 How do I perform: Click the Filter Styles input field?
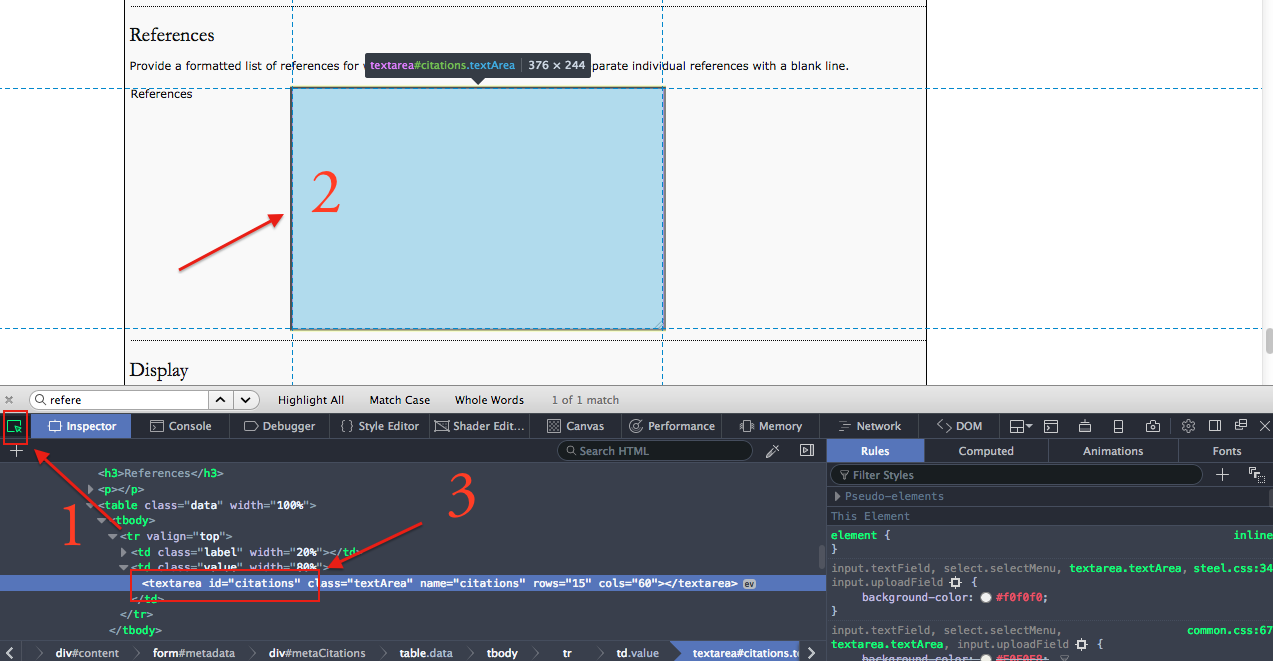1020,475
